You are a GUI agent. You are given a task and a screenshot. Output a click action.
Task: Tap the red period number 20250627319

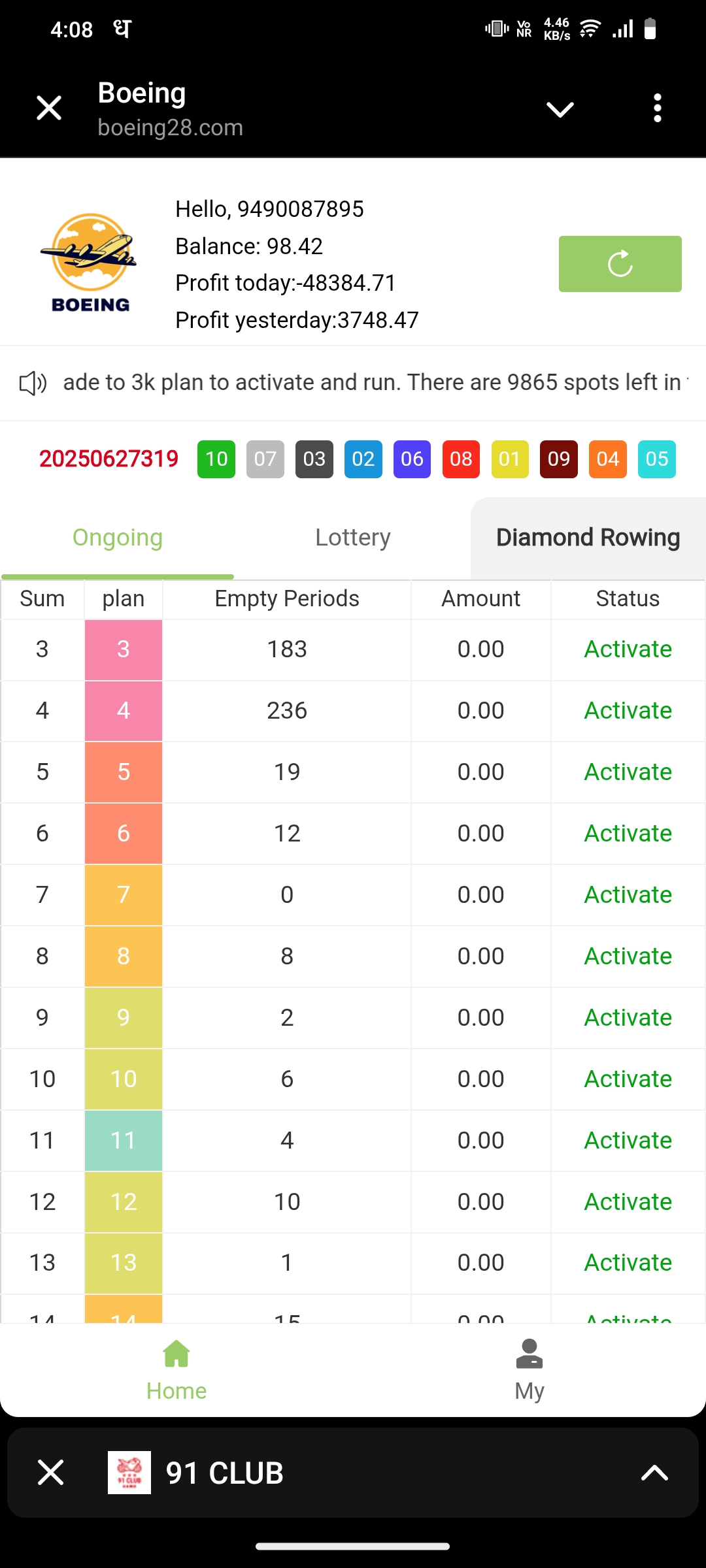[109, 459]
